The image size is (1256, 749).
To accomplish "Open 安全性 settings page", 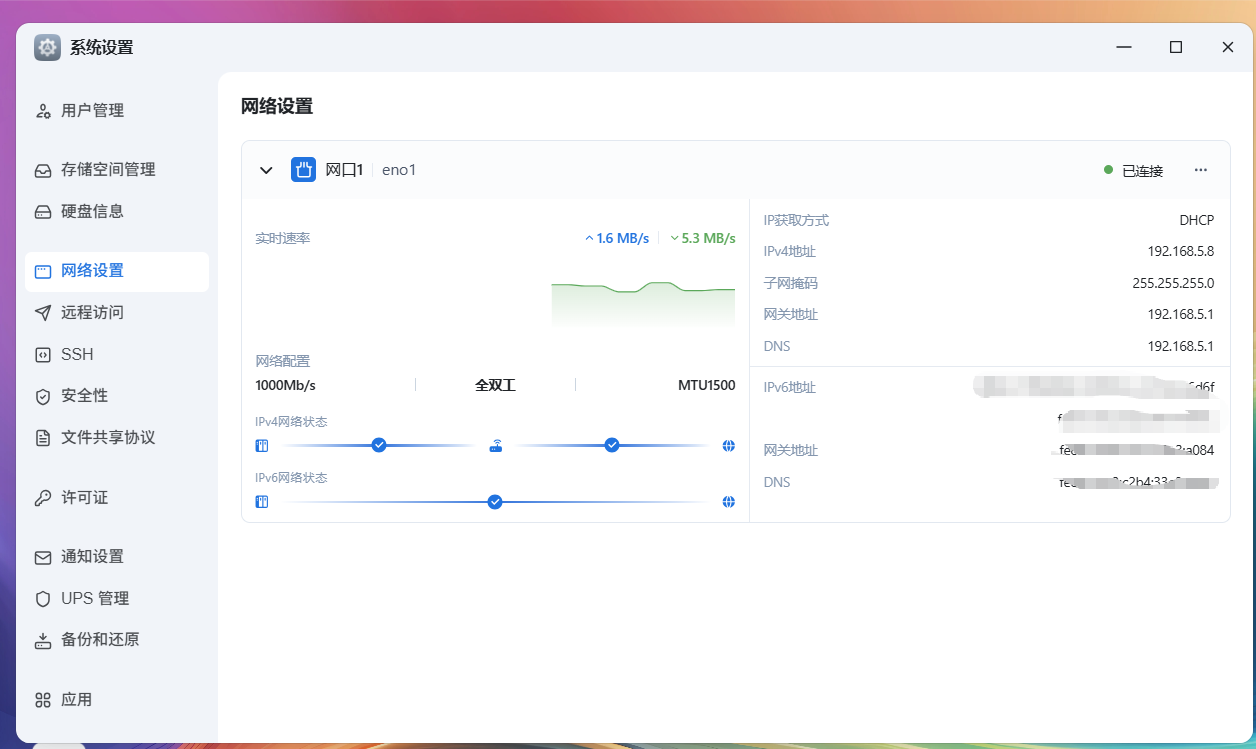I will point(117,396).
